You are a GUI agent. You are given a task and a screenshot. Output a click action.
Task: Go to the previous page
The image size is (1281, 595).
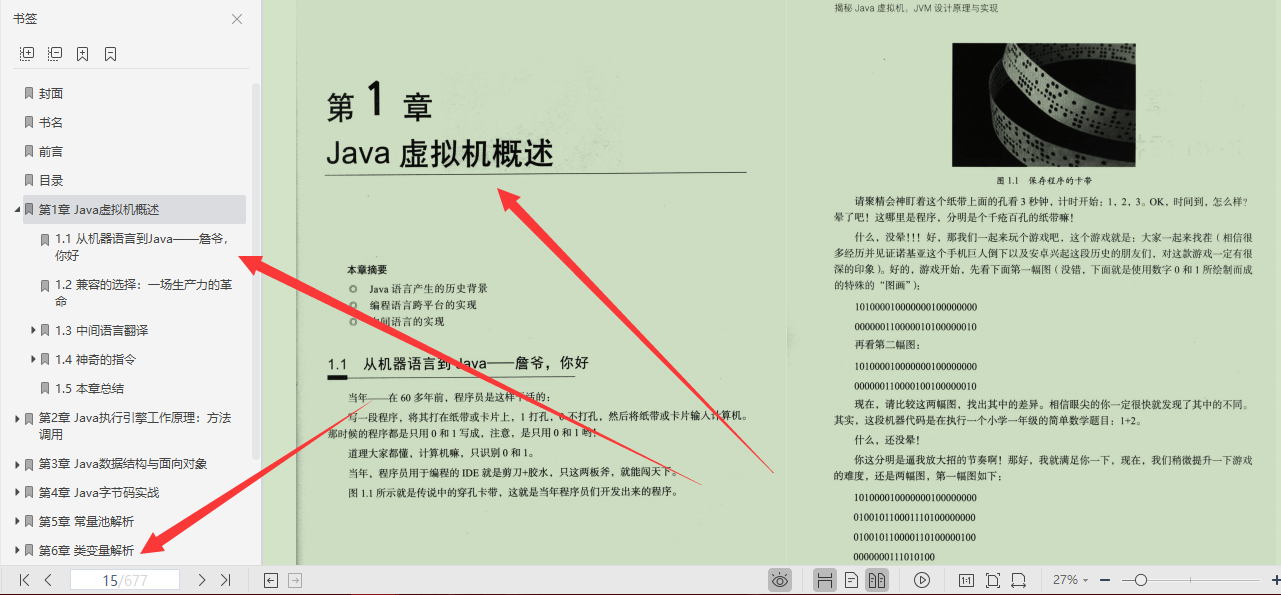click(48, 580)
